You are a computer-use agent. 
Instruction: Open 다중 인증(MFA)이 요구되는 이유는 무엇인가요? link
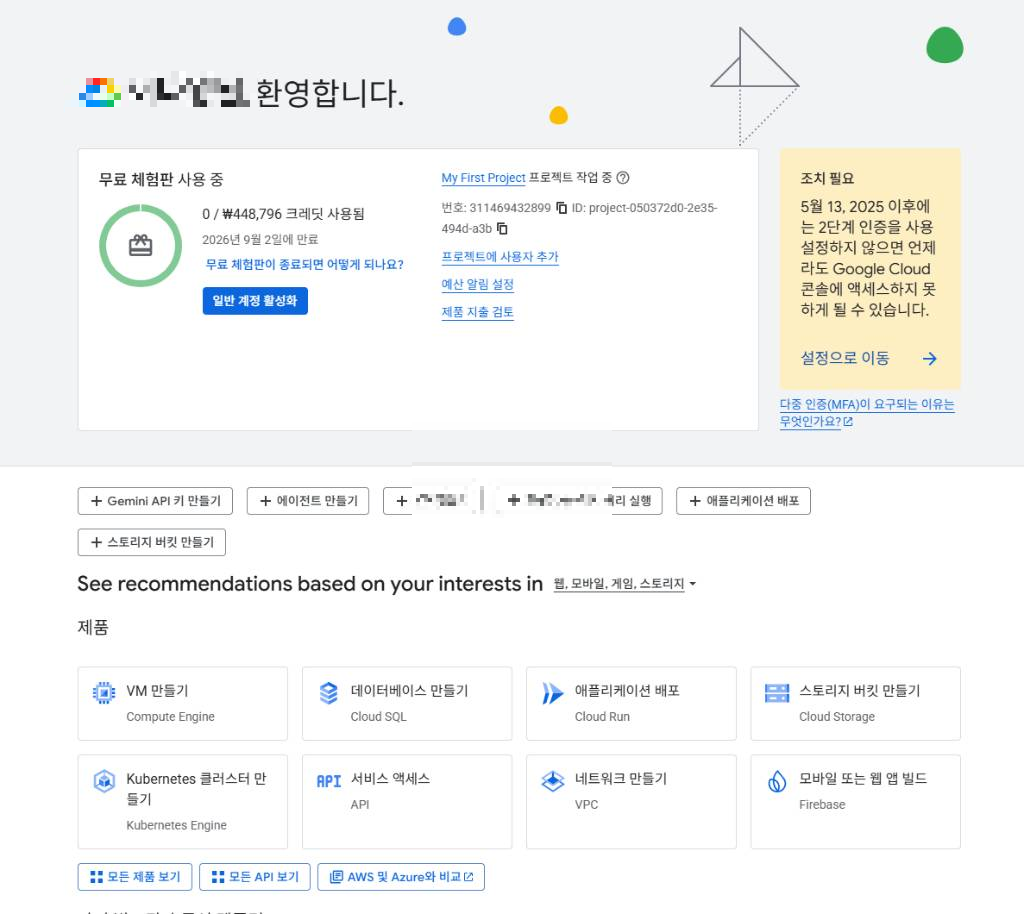click(x=867, y=413)
